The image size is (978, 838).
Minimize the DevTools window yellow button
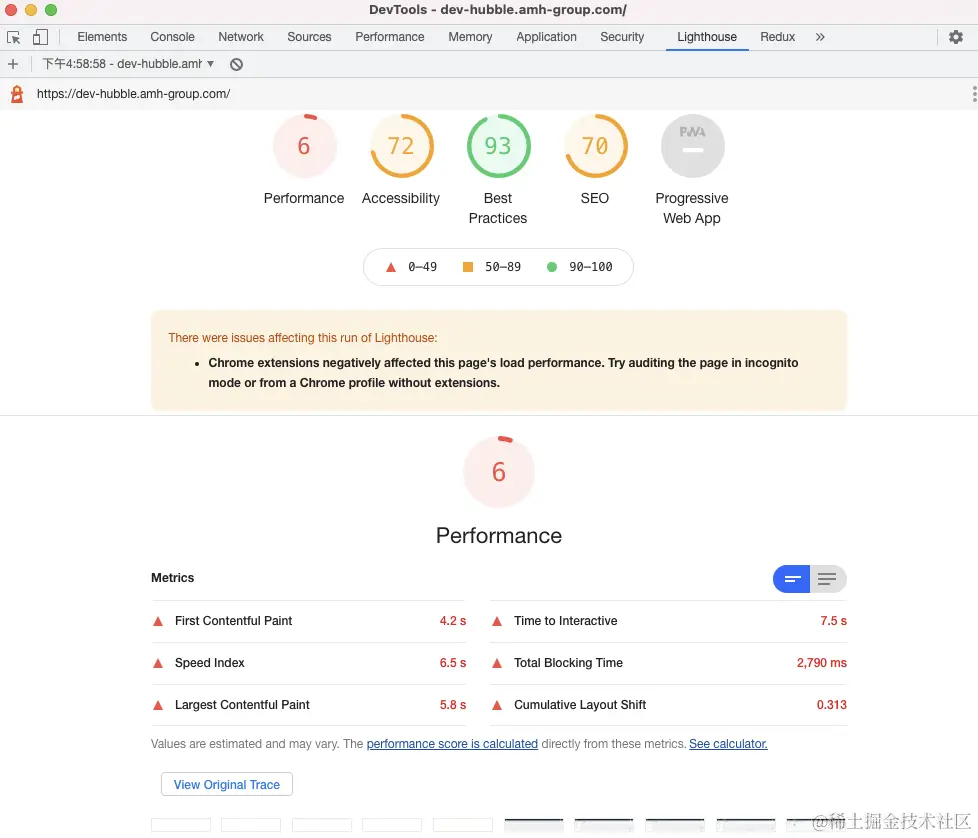coord(31,10)
